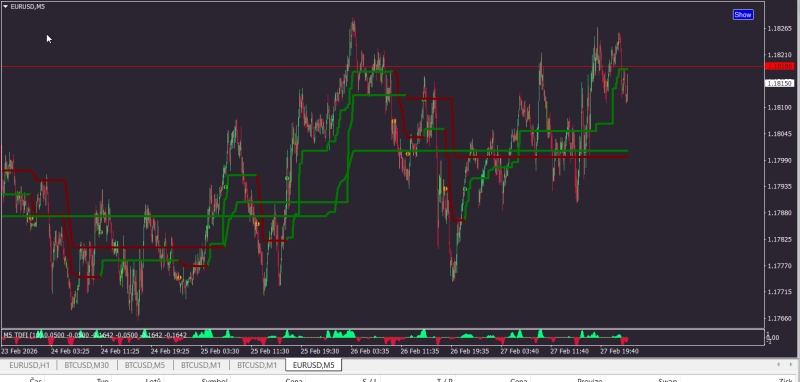The height and width of the screenshot is (382, 800).
Task: Click the 27 Feb 19:40 time label
Action: point(620,351)
